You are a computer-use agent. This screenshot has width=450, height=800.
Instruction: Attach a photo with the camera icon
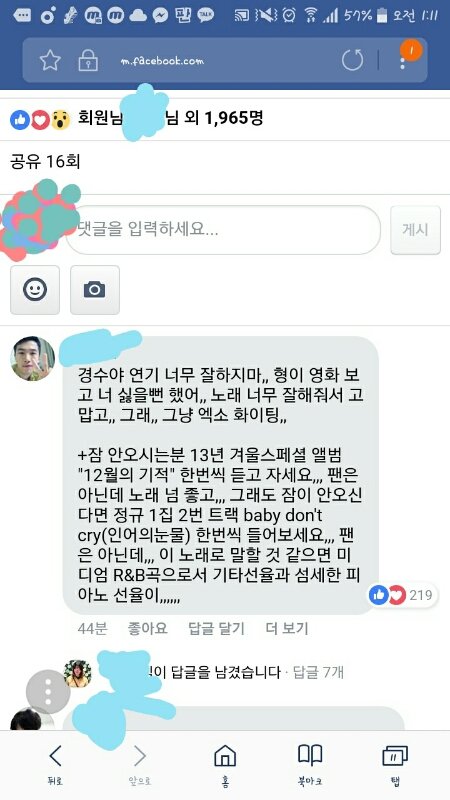coord(95,290)
